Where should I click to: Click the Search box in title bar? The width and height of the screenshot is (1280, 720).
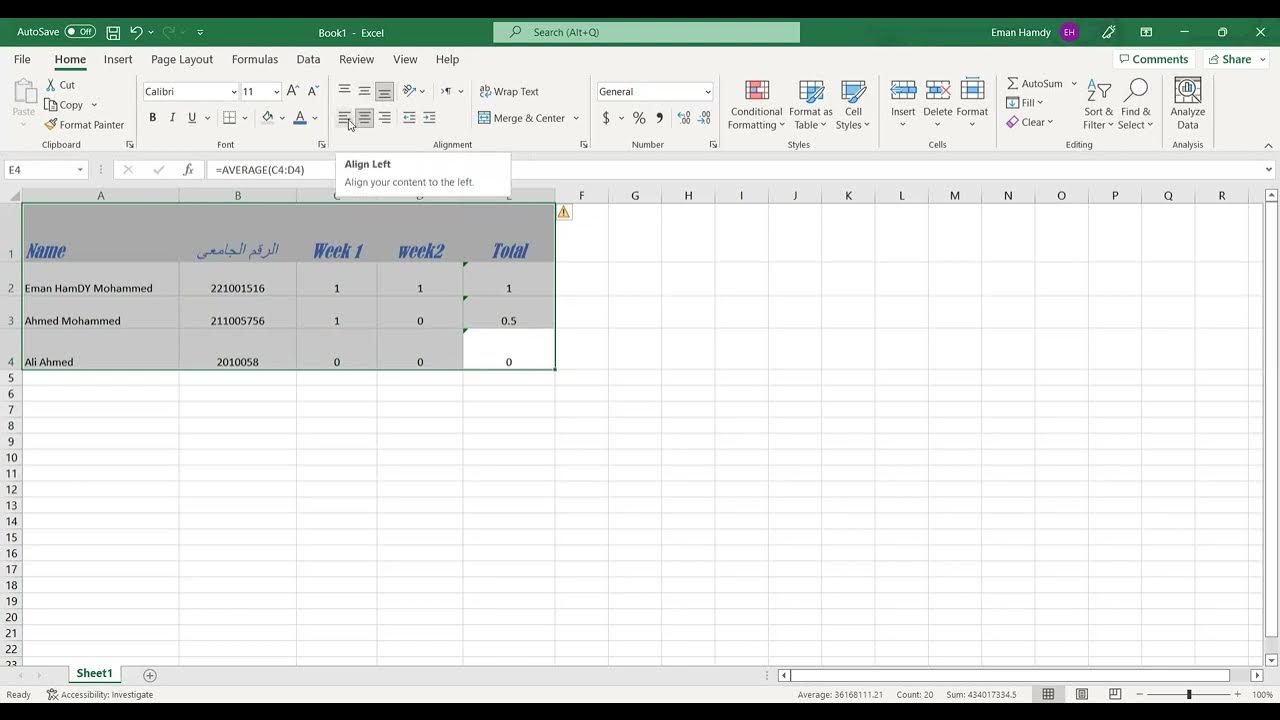[x=646, y=32]
